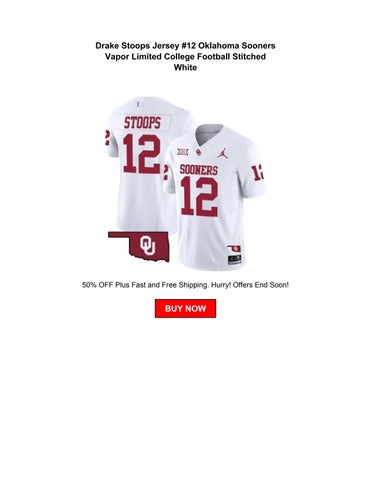
Task: Click the OU logo on the collar
Action: click(199, 152)
